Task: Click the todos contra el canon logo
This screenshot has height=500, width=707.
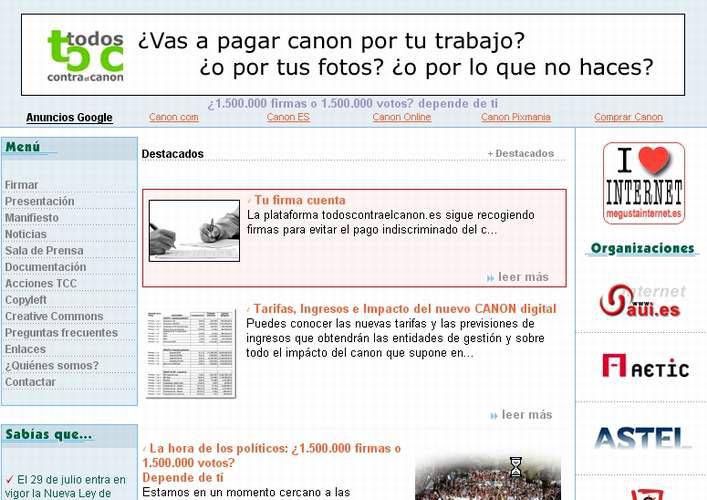Action: 85,55
